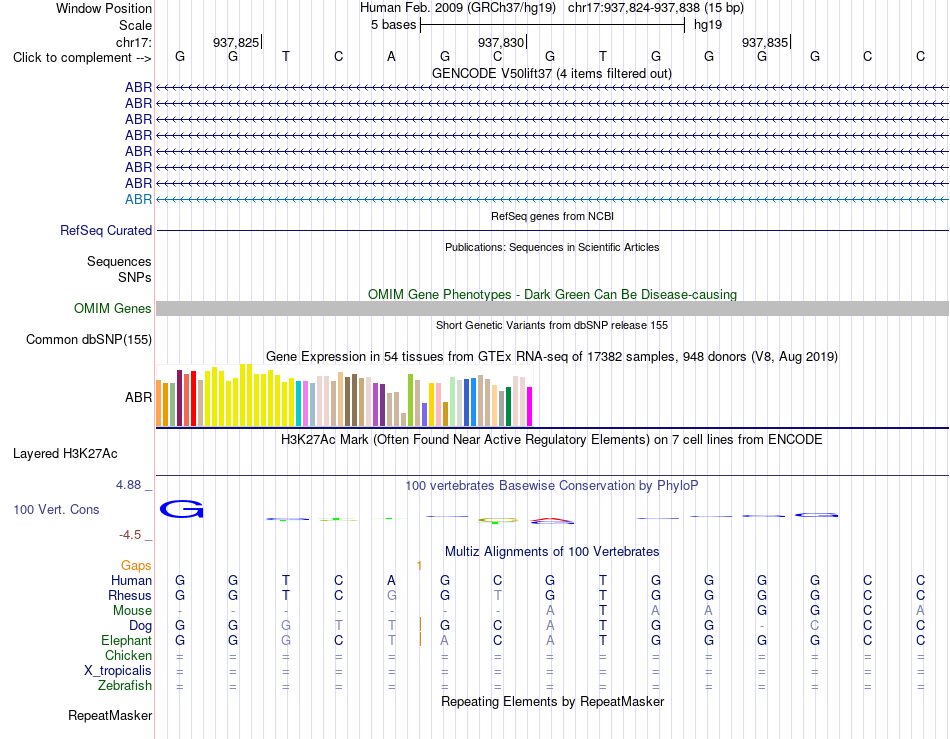Click the cyan bar in GTEx expression chart

[x=299, y=403]
